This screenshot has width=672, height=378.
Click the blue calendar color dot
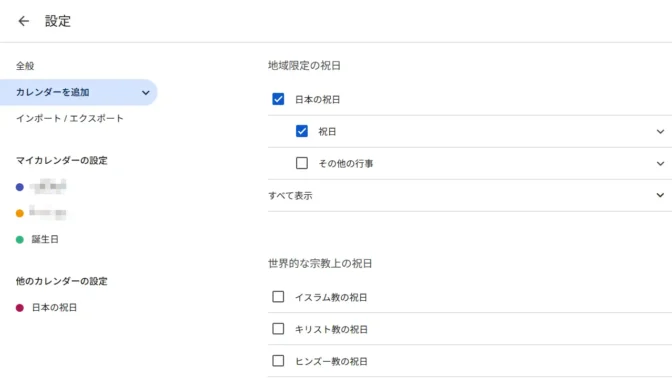pyautogui.click(x=20, y=187)
